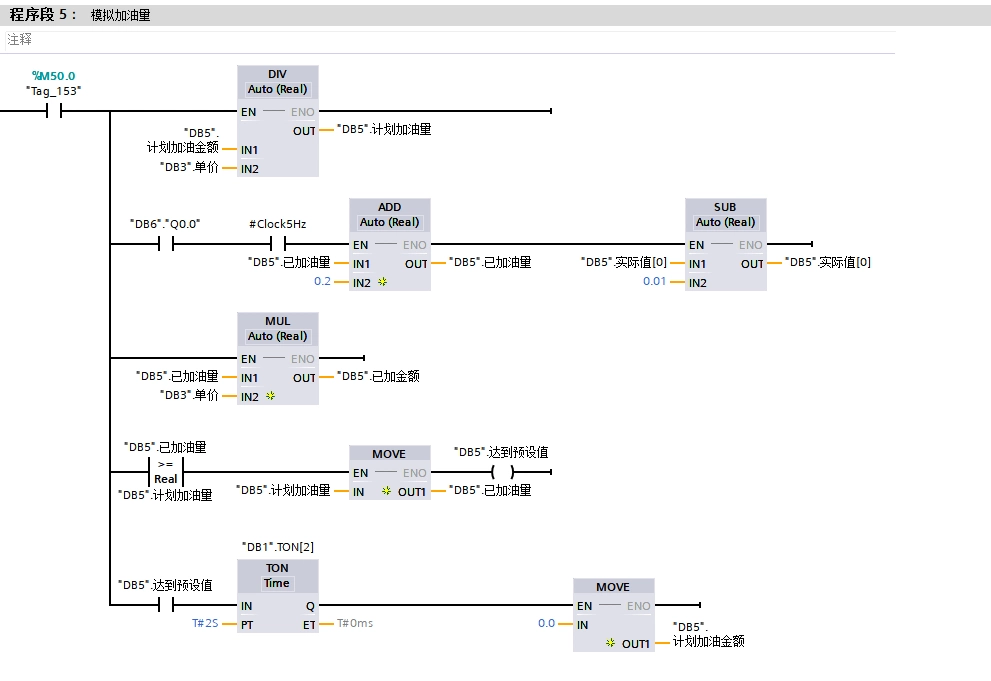The width and height of the screenshot is (991, 681).
Task: Click the DIV IN2 operand DB3.单价
Action: coord(189,167)
